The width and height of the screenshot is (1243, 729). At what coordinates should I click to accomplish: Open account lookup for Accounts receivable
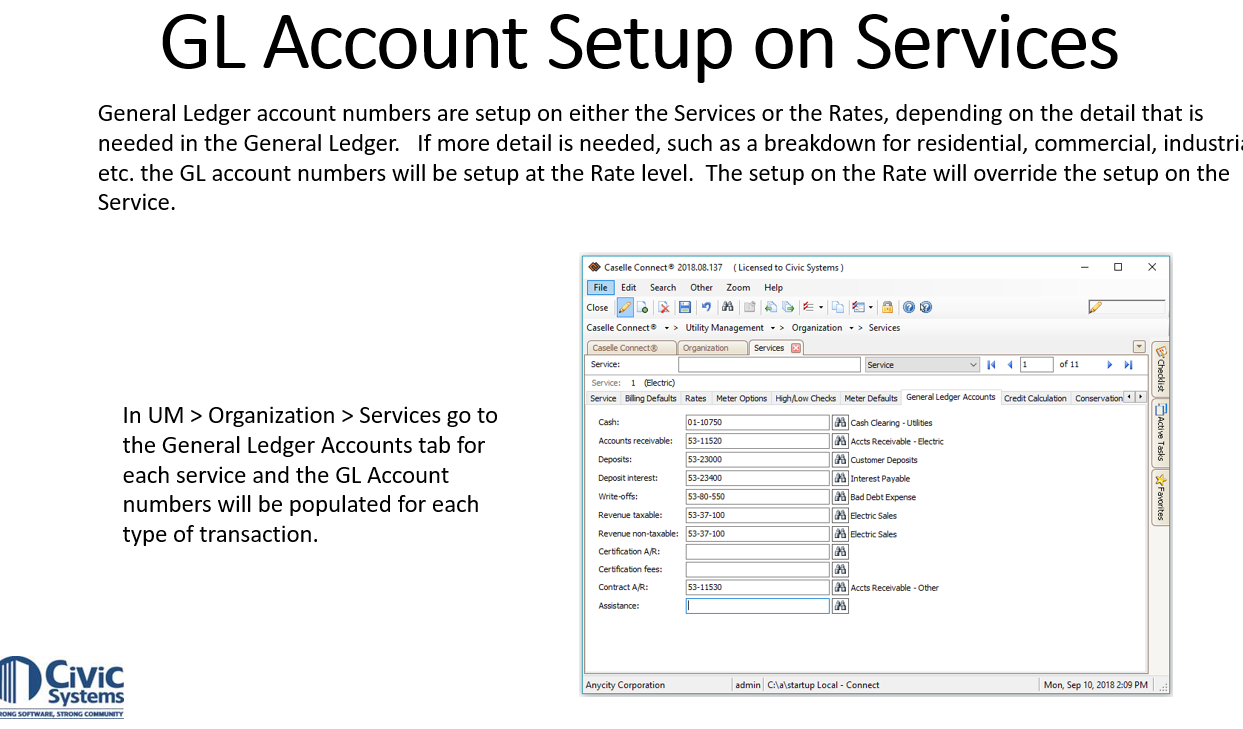[840, 441]
